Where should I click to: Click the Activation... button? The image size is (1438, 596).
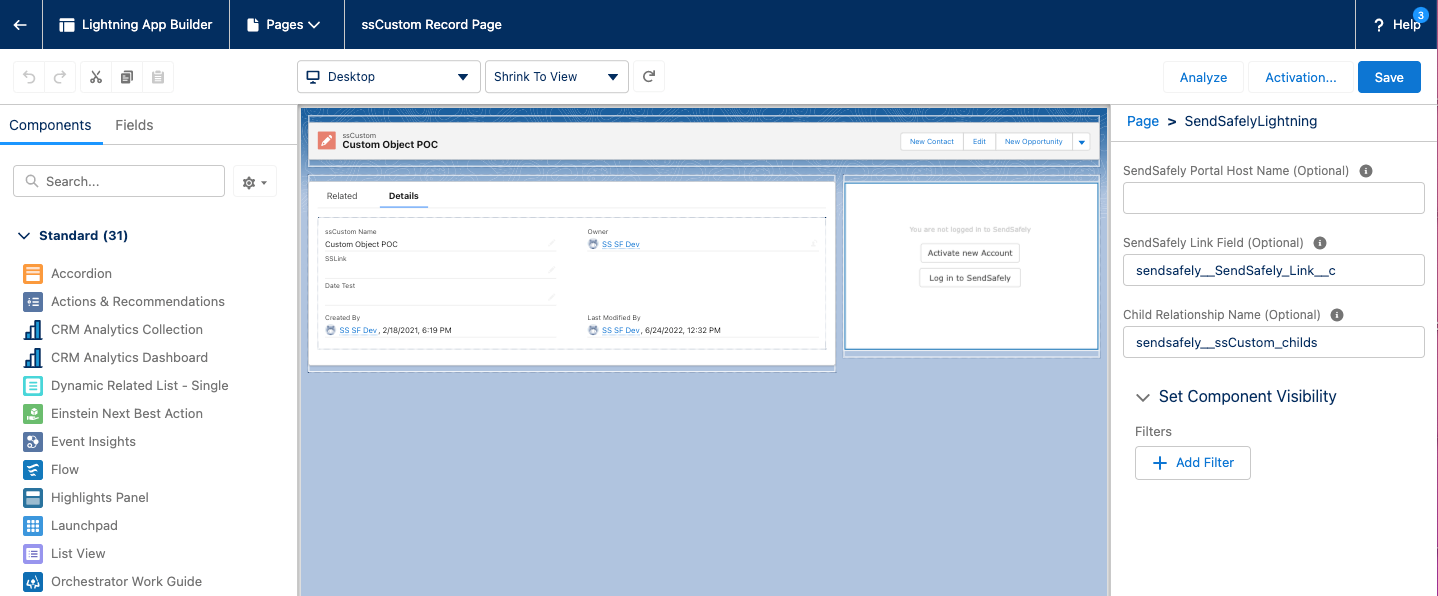click(x=1301, y=77)
